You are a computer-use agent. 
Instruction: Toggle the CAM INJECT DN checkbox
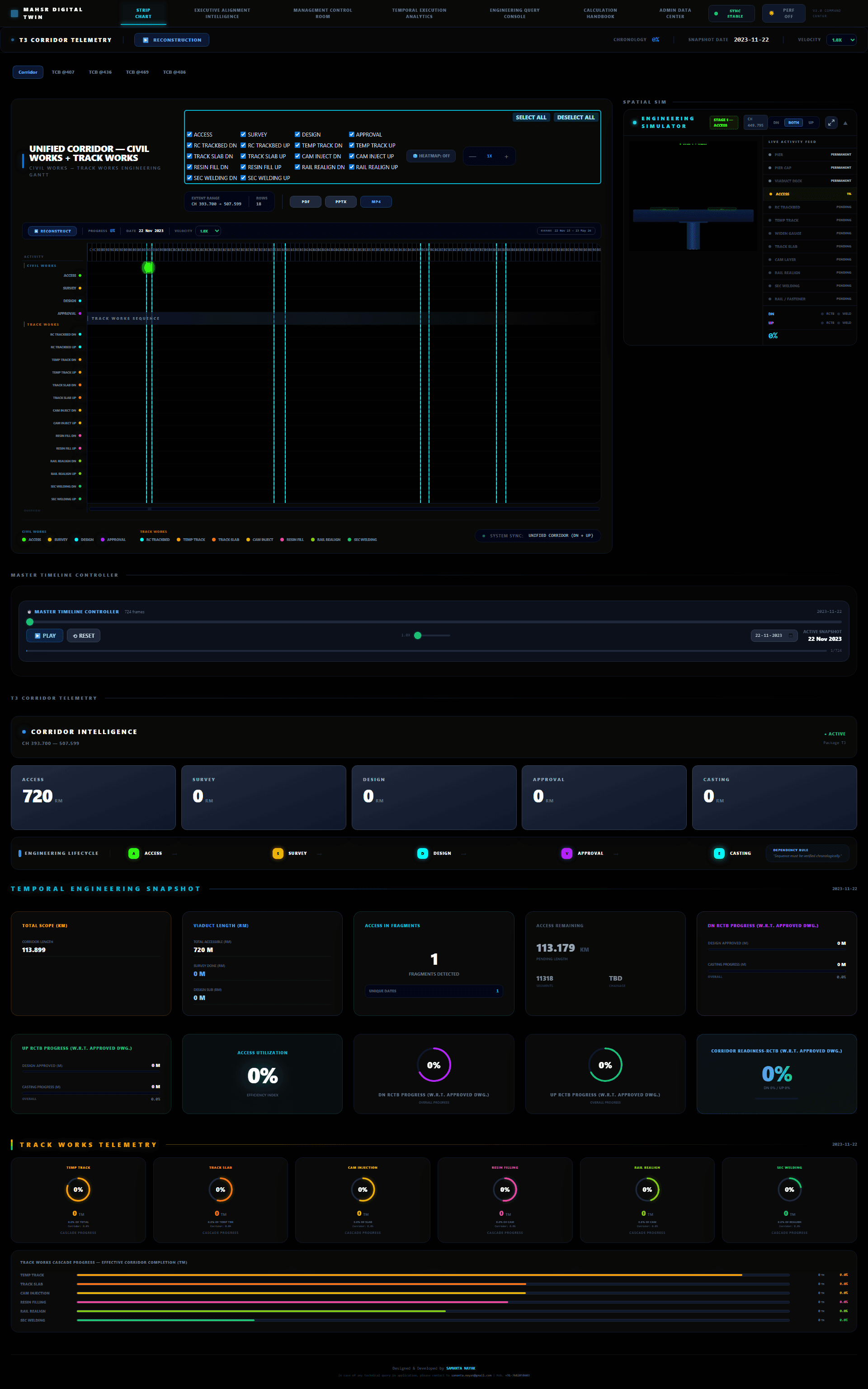click(297, 156)
